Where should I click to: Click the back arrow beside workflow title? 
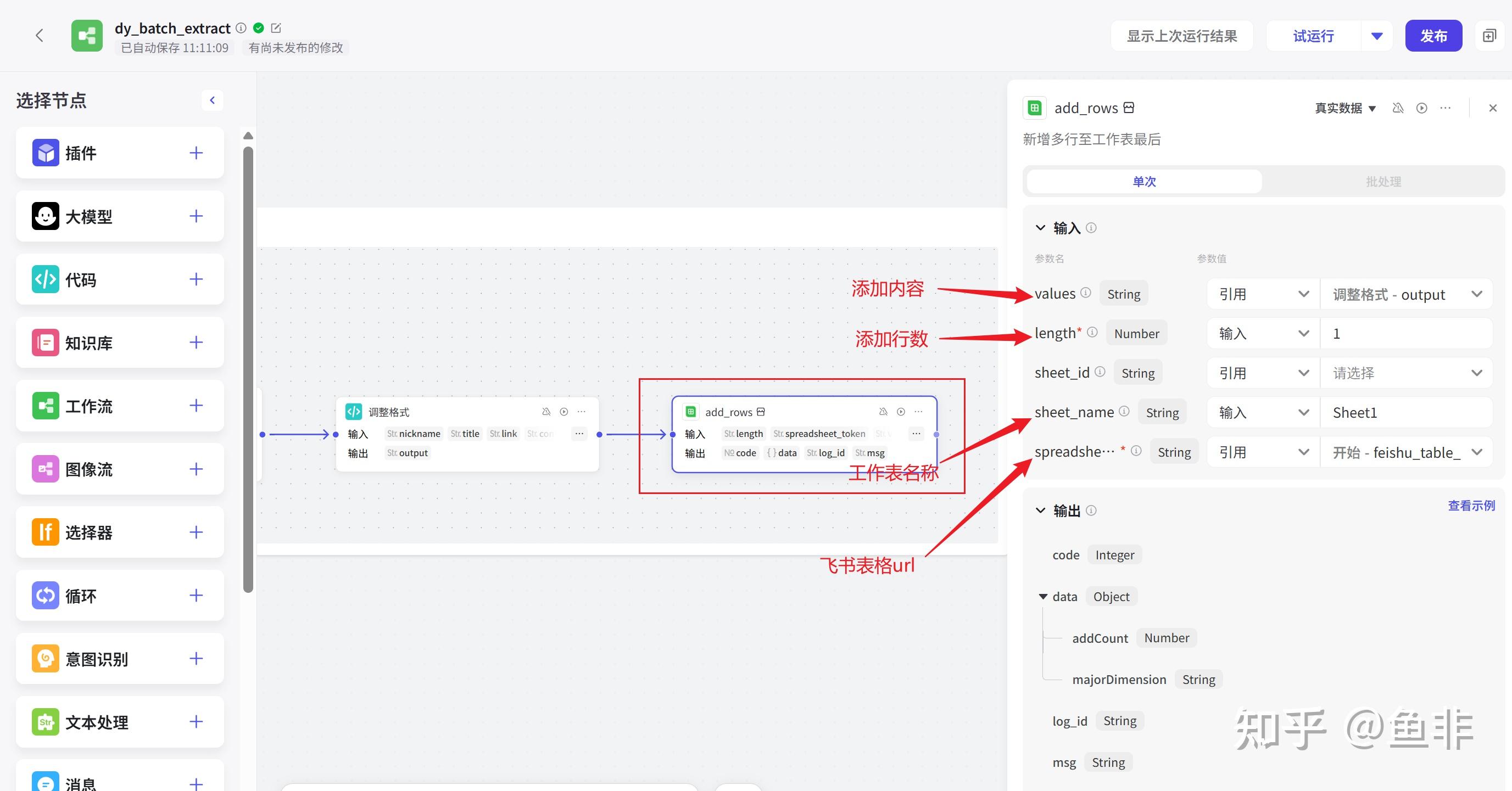click(x=40, y=36)
